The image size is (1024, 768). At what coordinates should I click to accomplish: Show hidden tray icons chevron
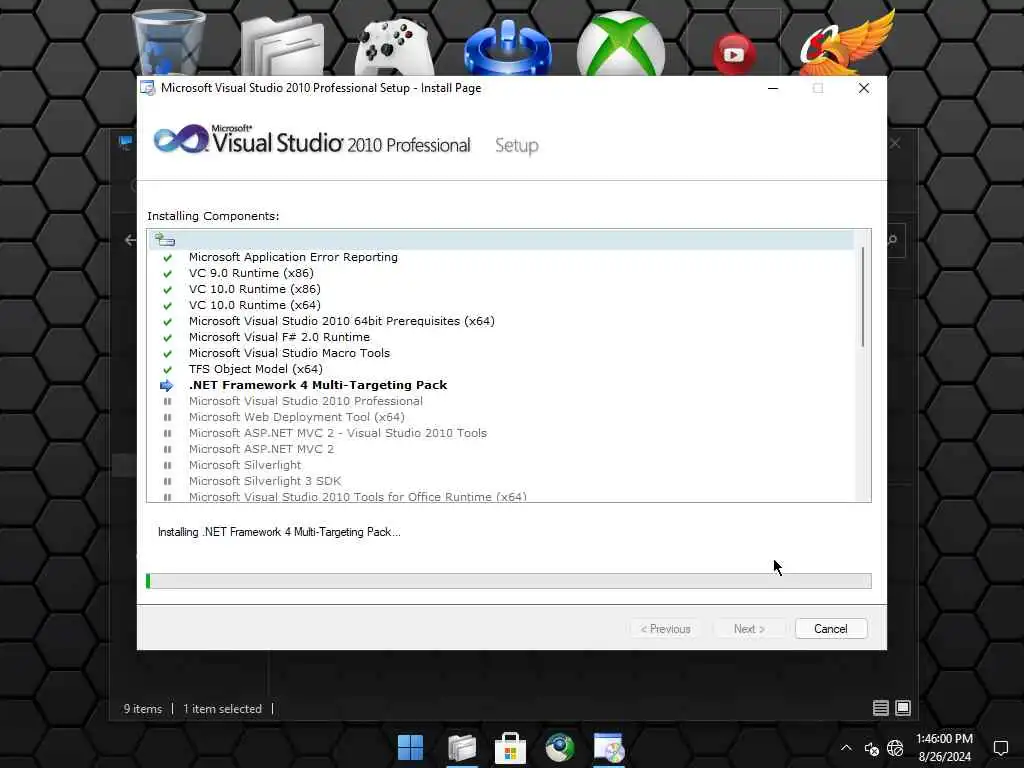coord(846,748)
